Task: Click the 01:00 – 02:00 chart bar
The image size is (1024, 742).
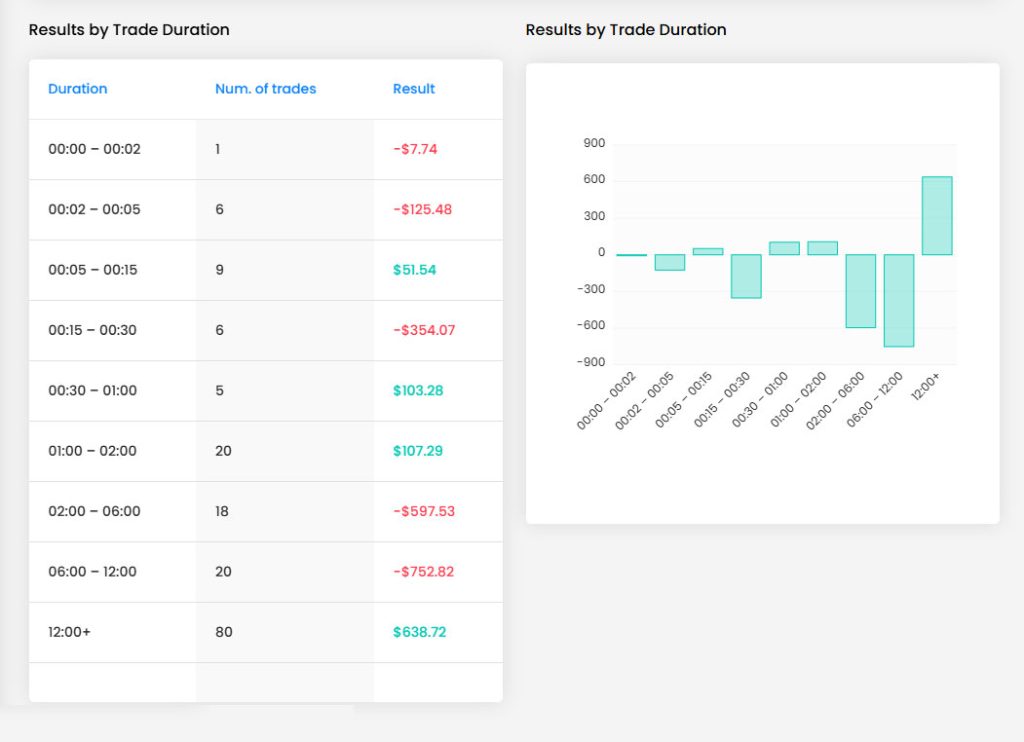Action: pos(823,248)
